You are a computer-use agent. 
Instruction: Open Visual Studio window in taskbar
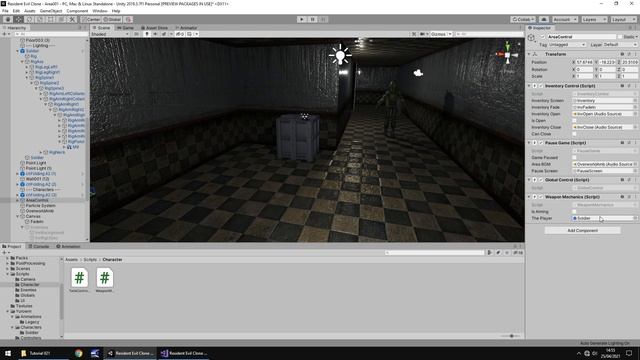(184, 353)
